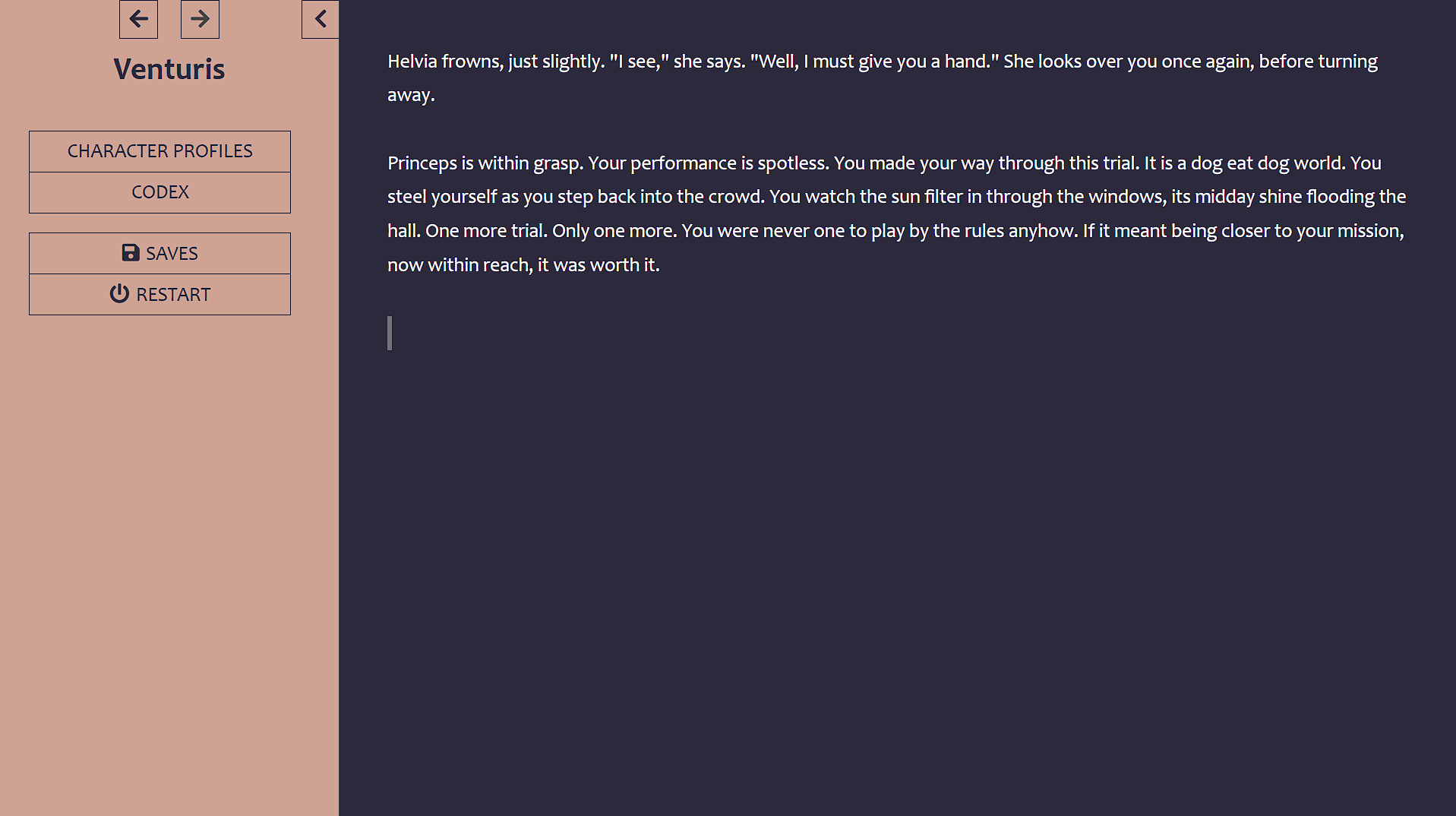The height and width of the screenshot is (816, 1456).
Task: Click the SAVES text label
Action: tap(172, 254)
